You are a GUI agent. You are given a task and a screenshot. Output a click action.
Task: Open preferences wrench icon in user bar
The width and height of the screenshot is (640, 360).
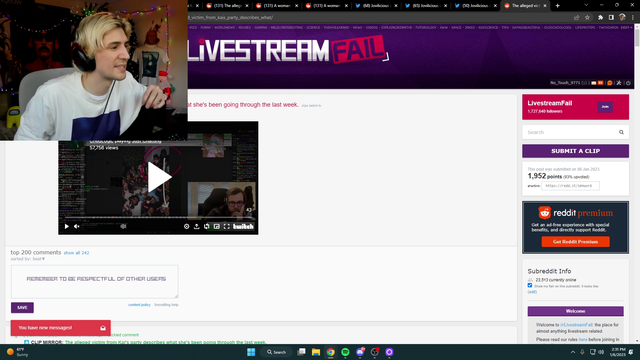pos(619,83)
